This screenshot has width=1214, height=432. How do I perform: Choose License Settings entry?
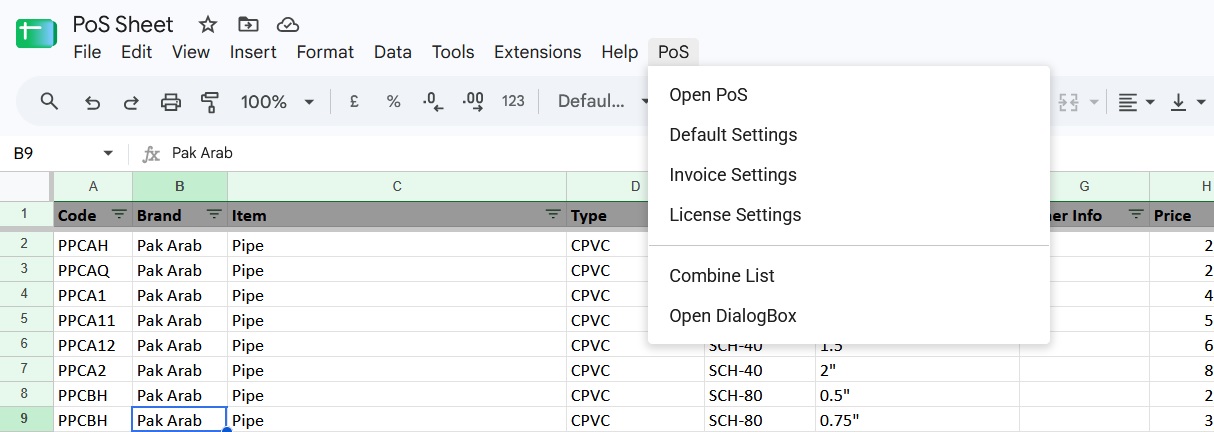pos(849,215)
